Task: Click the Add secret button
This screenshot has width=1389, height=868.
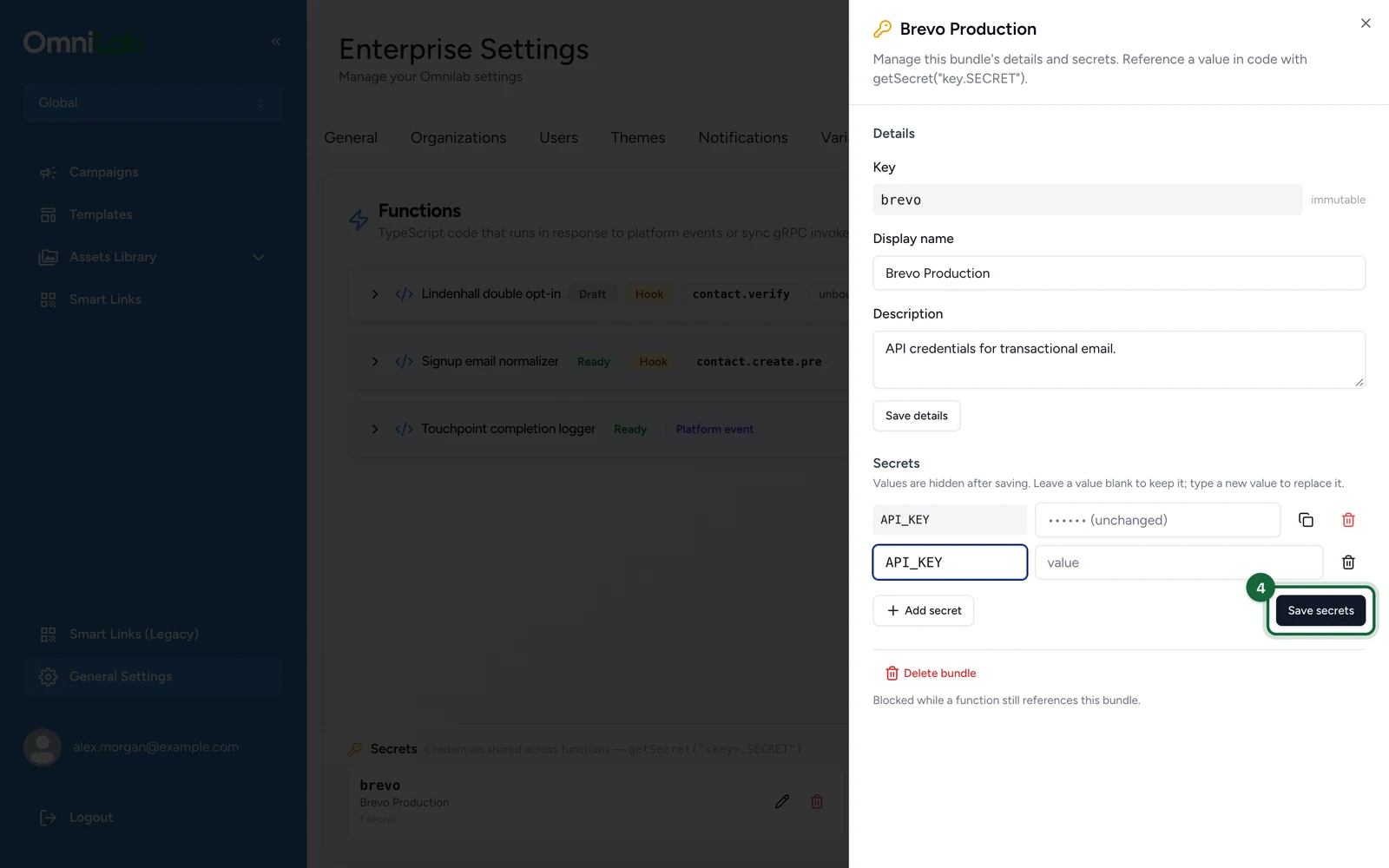Action: [924, 610]
